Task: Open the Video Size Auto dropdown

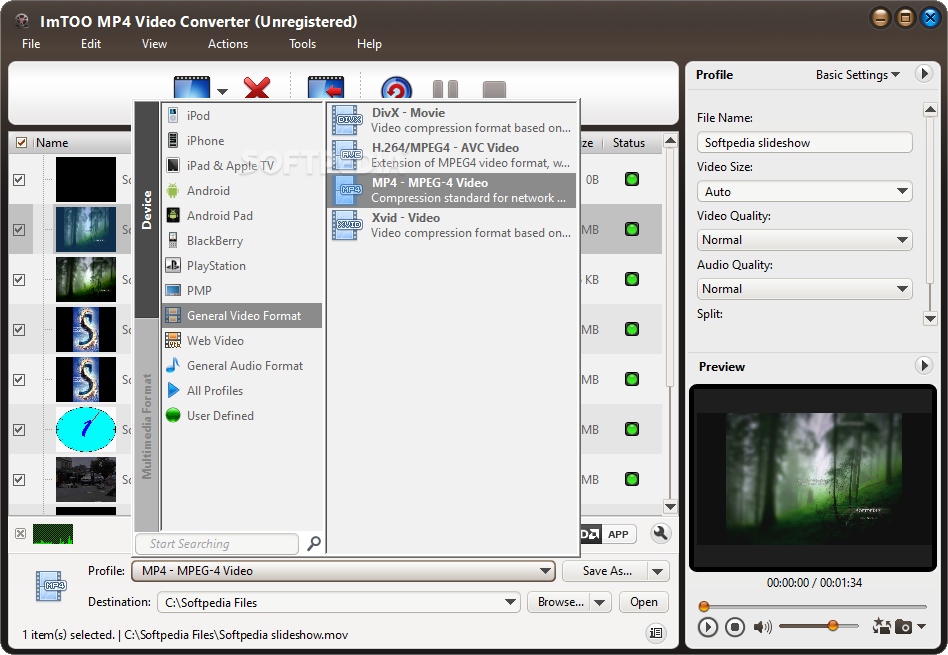Action: click(804, 192)
